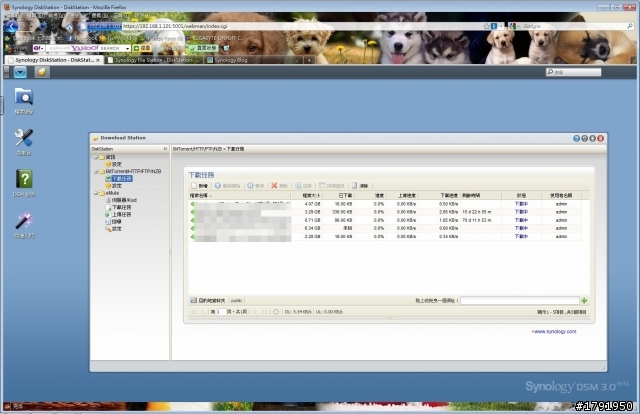The image size is (640, 414).
Task: Open the settings item under the first folder
Action: click(113, 164)
